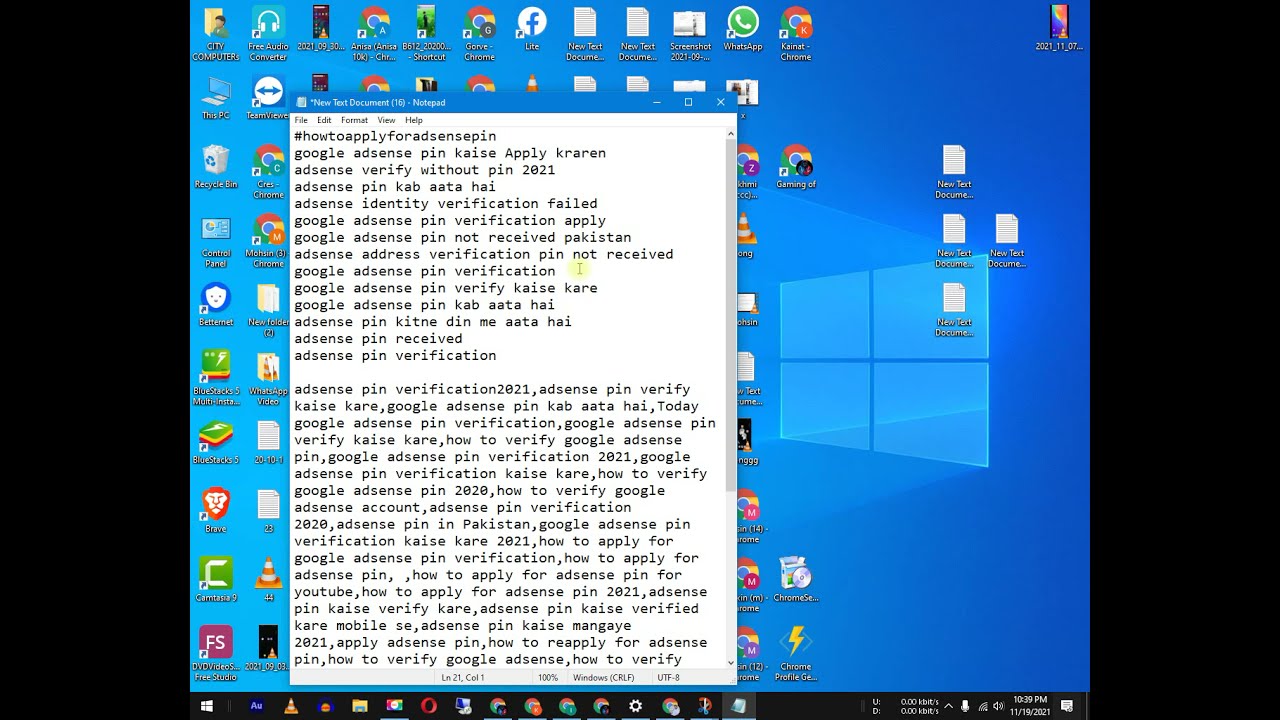
Task: Open the Gaming of Chrome shortcut
Action: point(796,167)
